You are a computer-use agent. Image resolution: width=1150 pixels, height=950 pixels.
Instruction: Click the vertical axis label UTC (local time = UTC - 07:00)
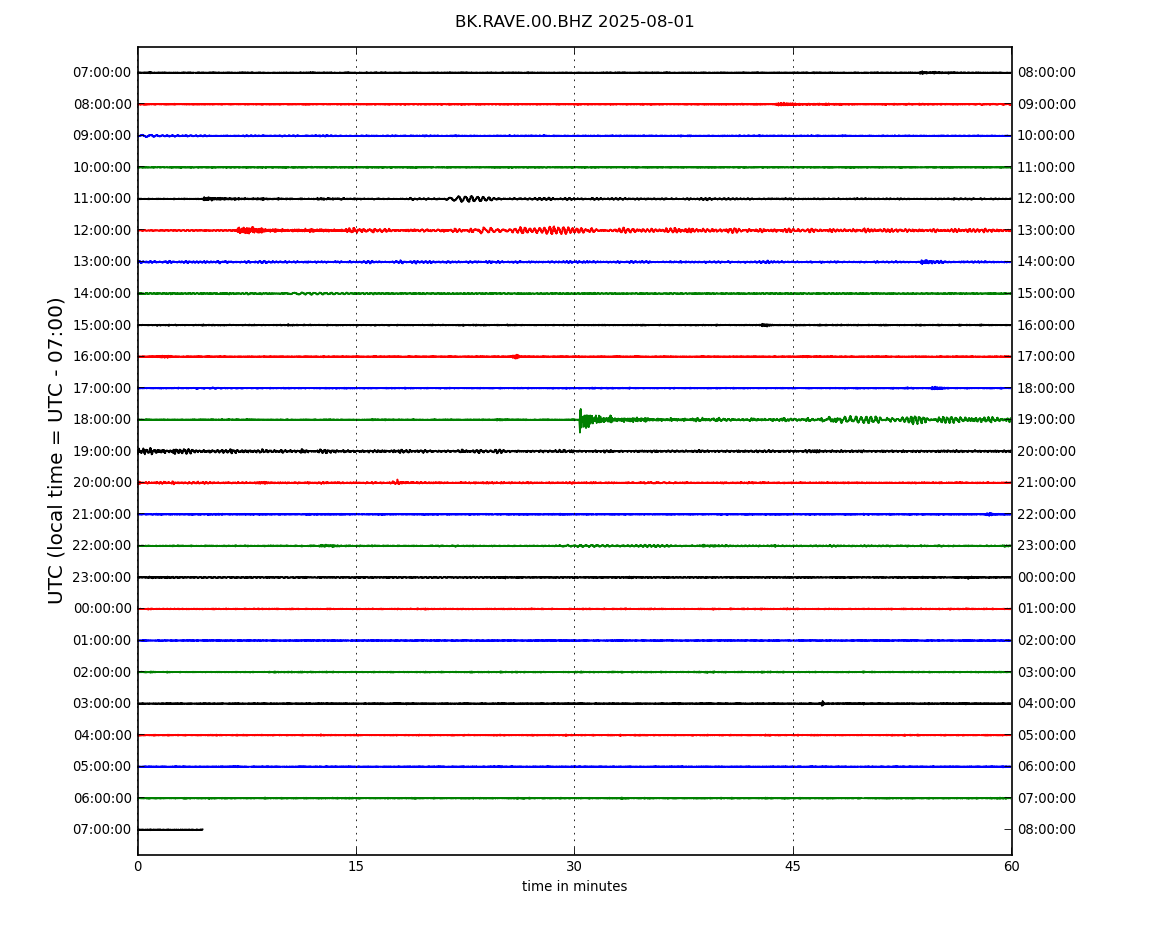click(x=56, y=451)
